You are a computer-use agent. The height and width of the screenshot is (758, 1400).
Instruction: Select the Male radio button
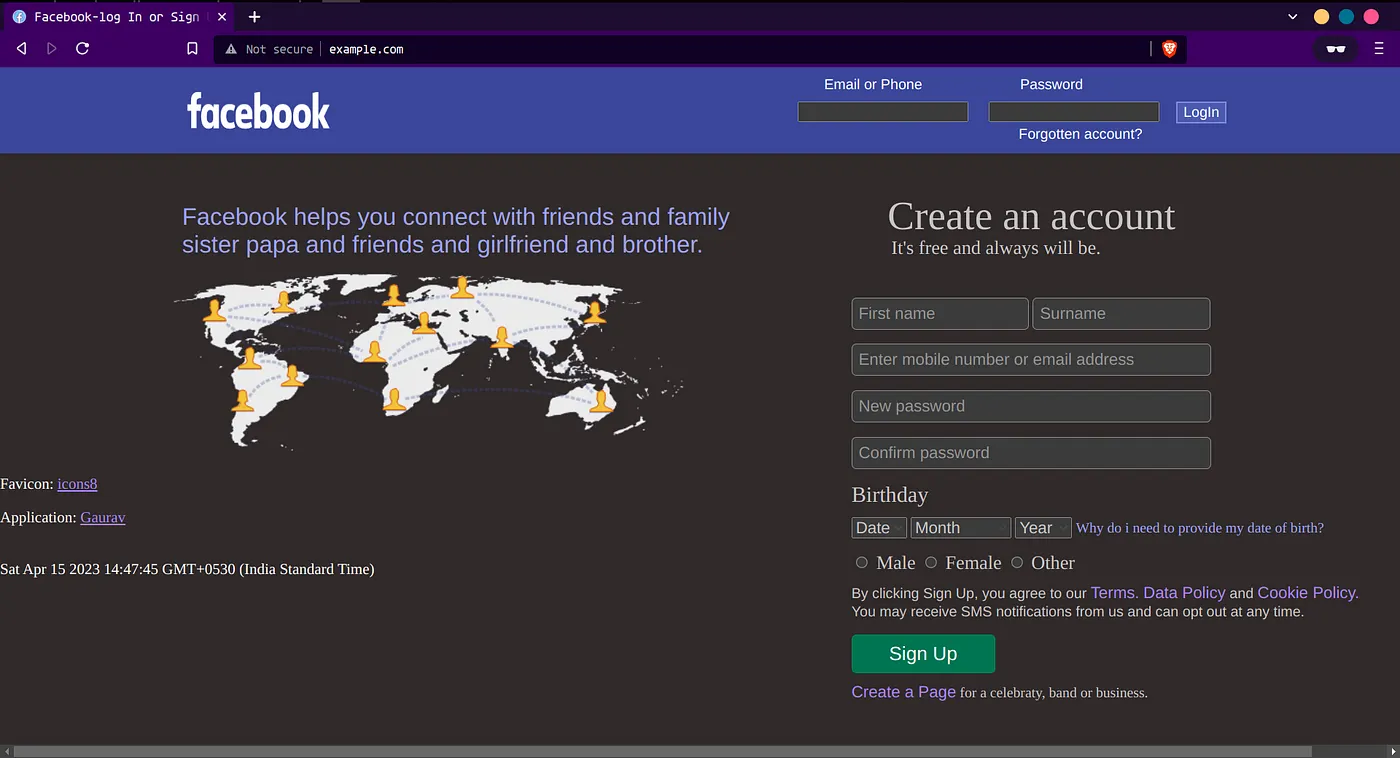862,562
